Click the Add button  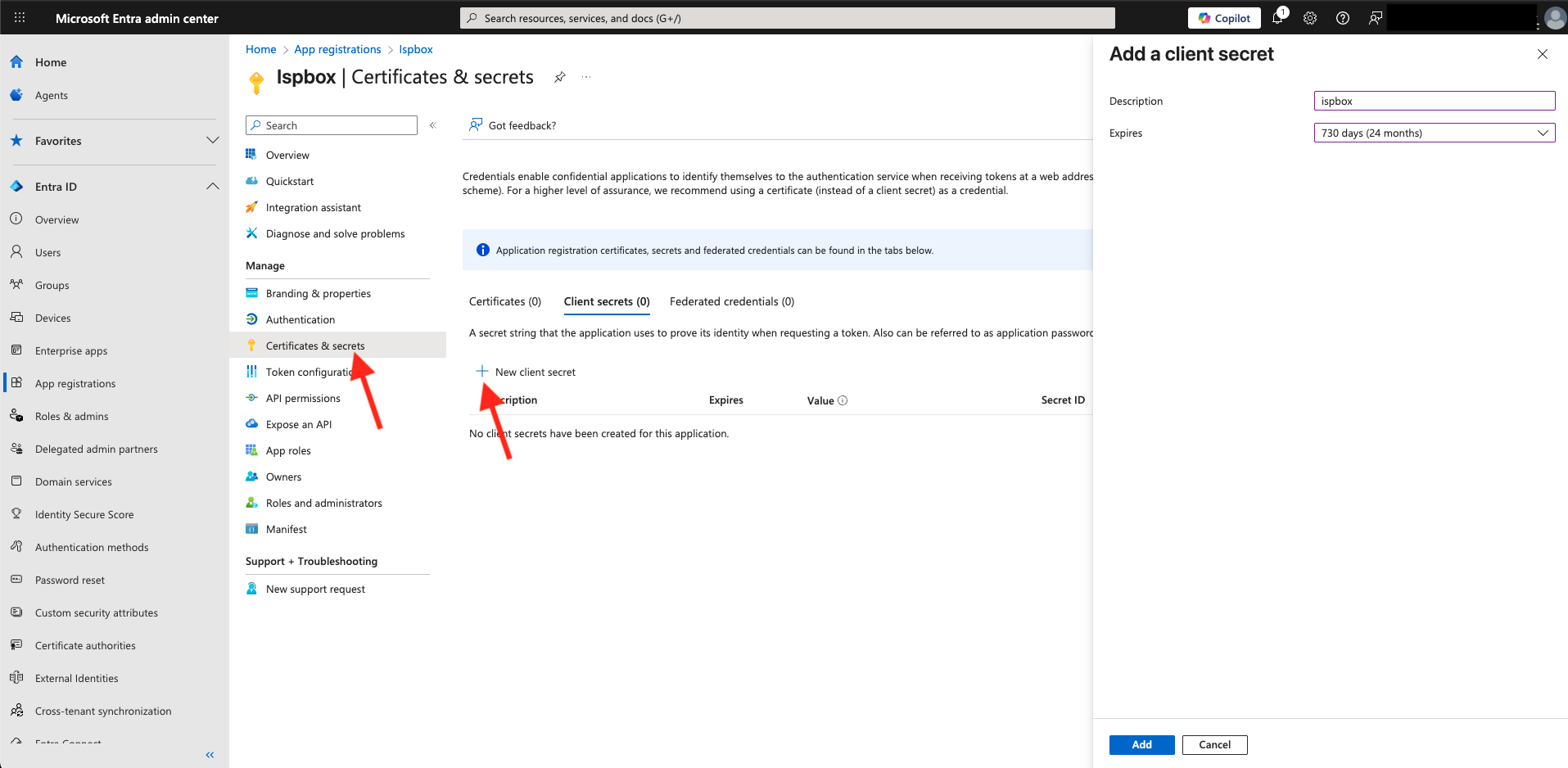pyautogui.click(x=1141, y=744)
